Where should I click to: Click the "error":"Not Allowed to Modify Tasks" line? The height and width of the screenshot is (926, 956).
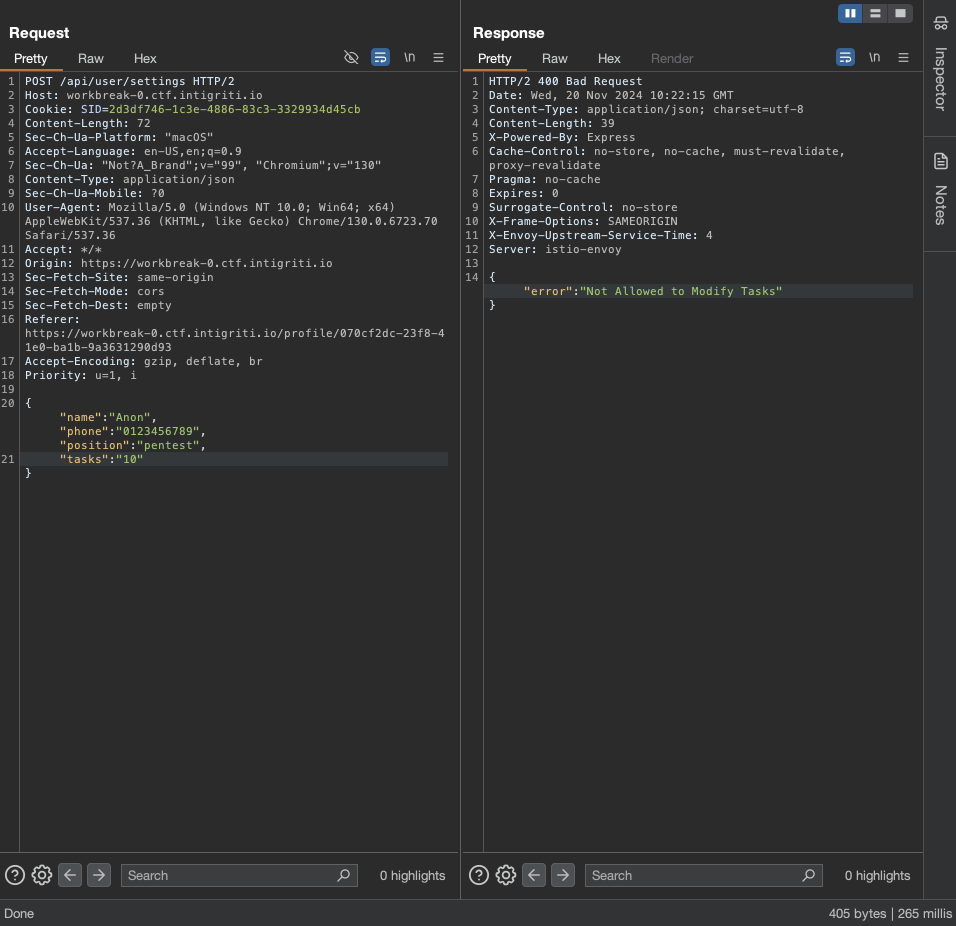point(653,291)
